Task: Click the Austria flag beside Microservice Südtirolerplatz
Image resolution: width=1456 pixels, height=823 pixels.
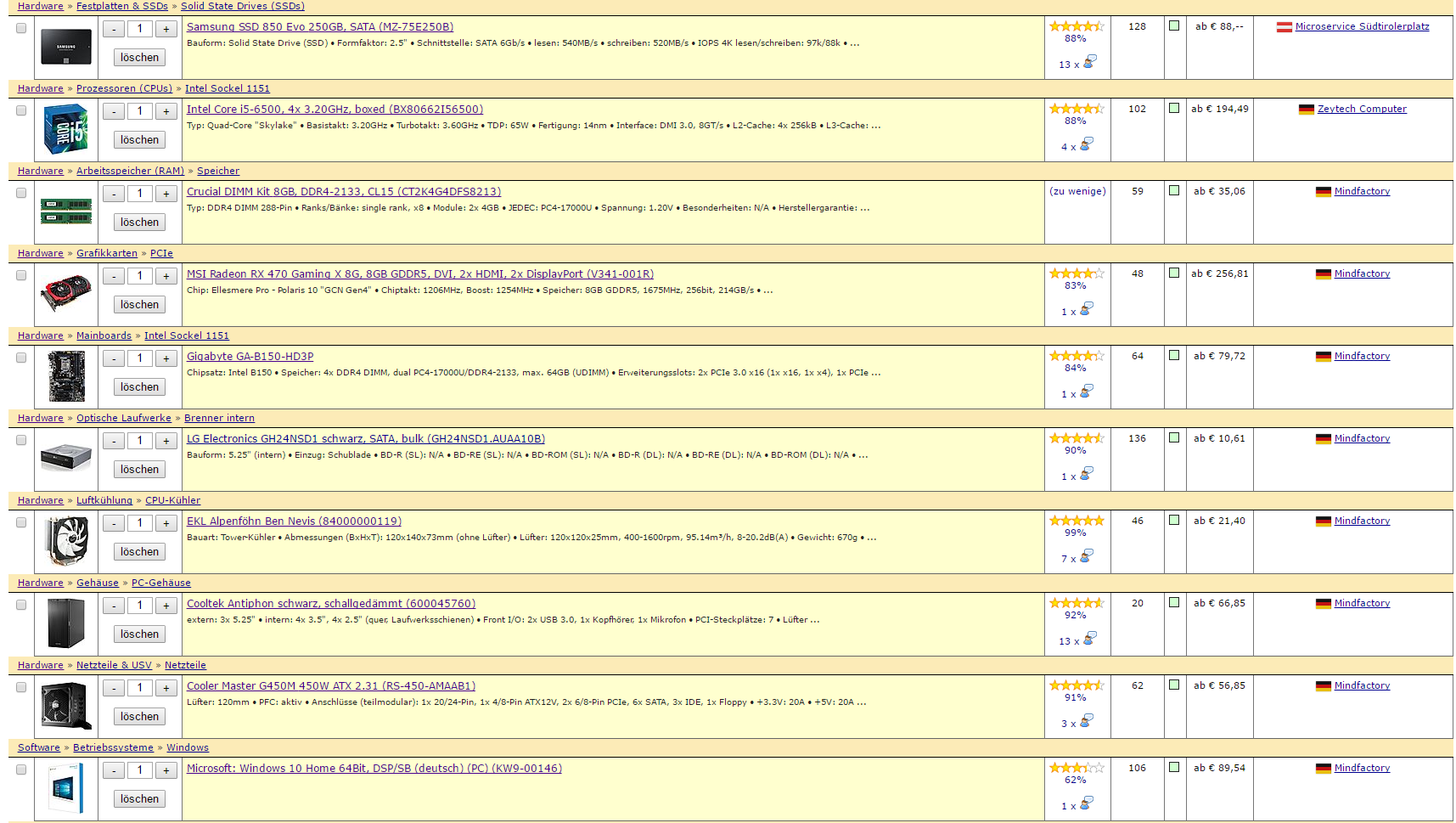Action: tap(1285, 27)
